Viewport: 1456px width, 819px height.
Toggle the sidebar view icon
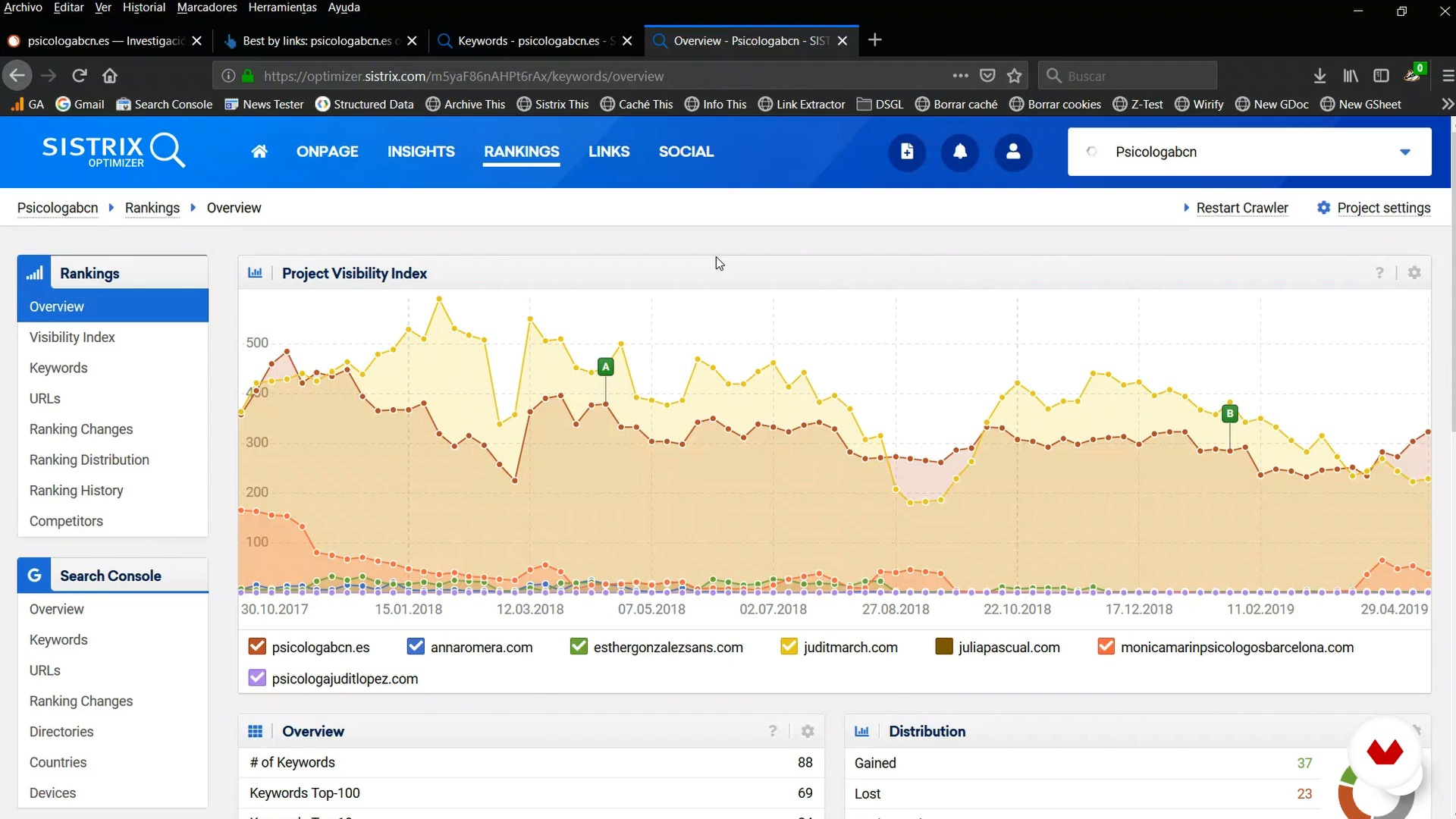pos(1381,76)
